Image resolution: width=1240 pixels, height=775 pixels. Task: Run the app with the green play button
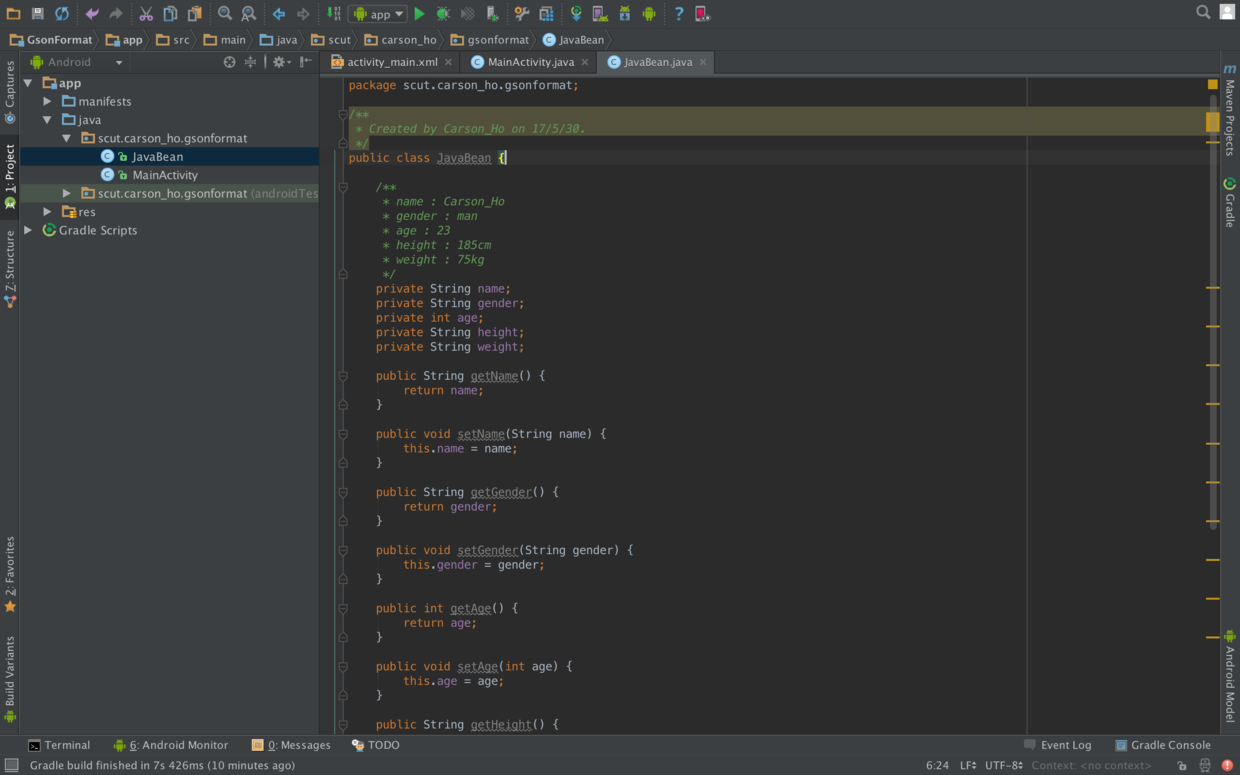click(x=420, y=14)
